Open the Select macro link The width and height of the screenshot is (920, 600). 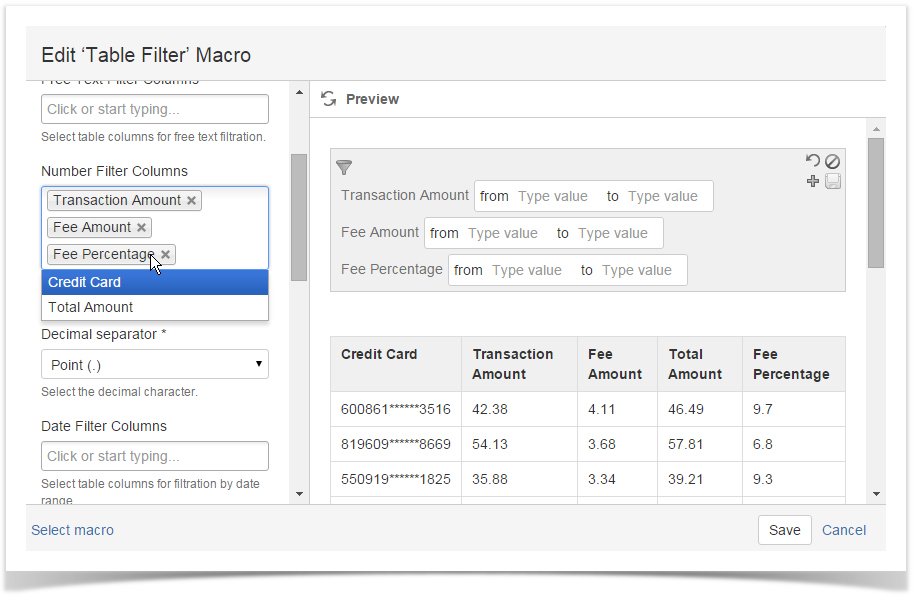[72, 530]
